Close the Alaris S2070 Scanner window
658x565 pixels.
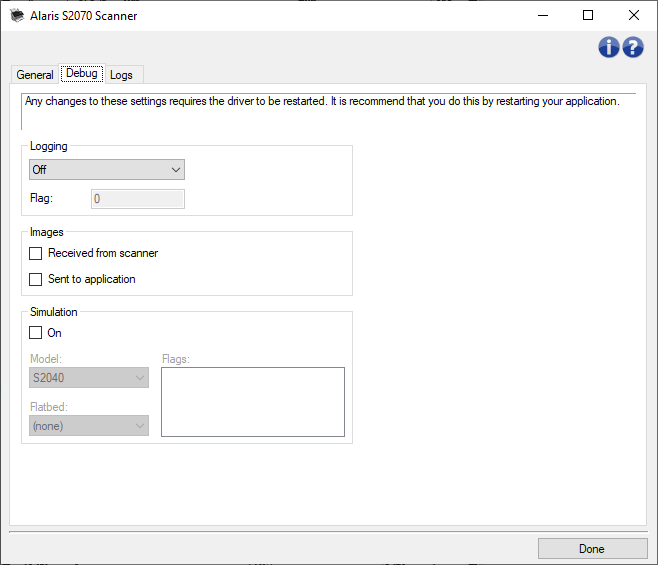[x=633, y=16]
